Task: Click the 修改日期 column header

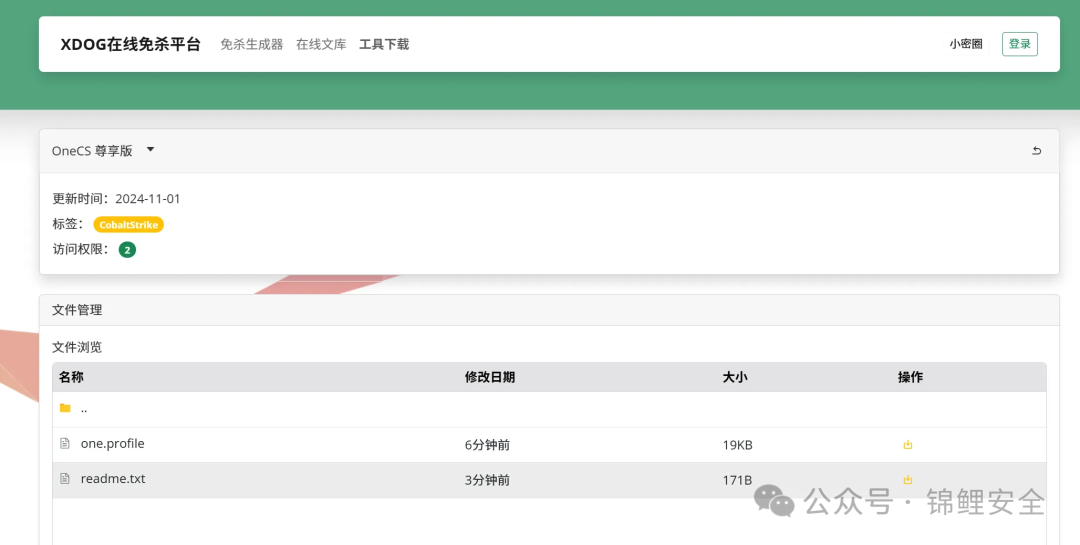Action: (x=490, y=377)
